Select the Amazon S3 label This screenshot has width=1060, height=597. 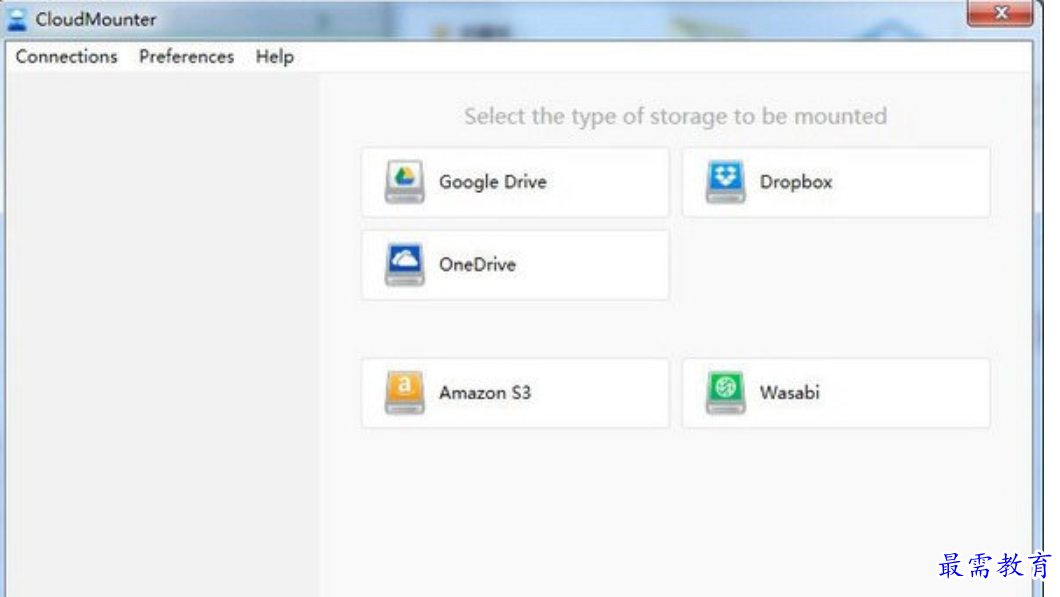coord(485,393)
